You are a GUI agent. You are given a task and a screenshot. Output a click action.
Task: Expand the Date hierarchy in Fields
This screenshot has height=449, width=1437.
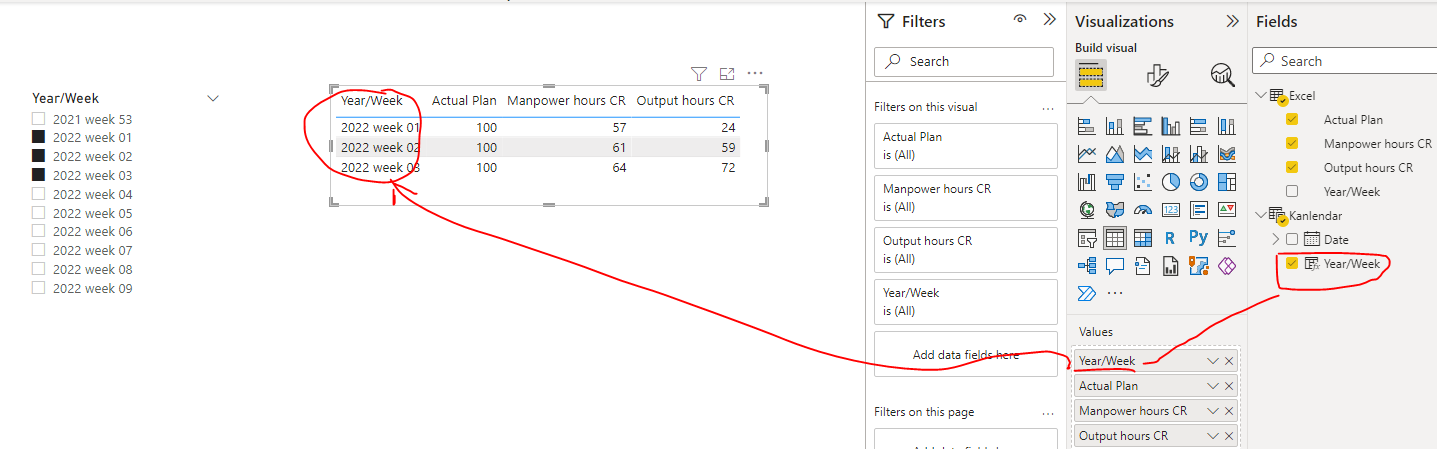click(1275, 239)
